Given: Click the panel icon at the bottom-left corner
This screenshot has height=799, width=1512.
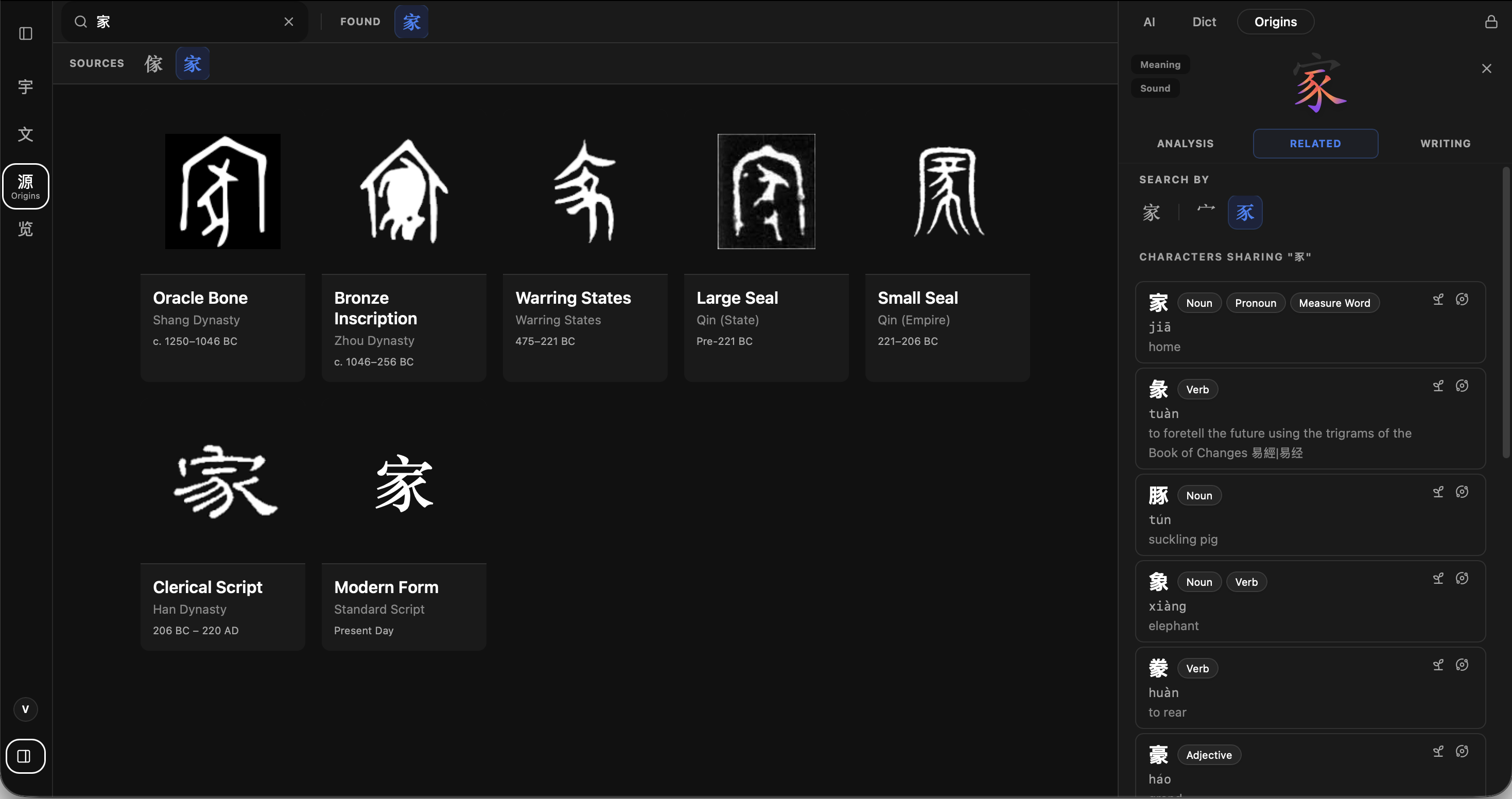Looking at the screenshot, I should pyautogui.click(x=25, y=756).
